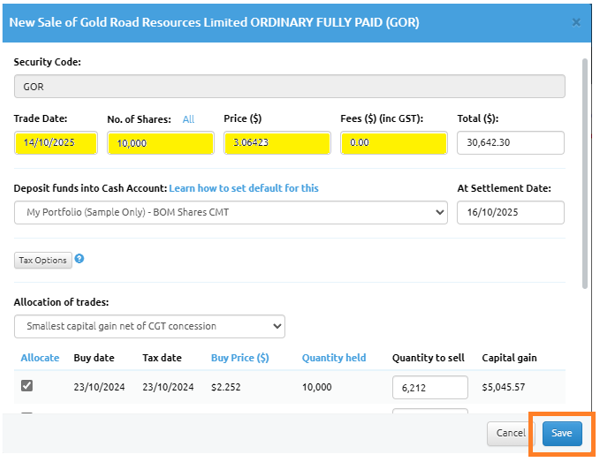Click the Tax Options button
This screenshot has width=603, height=462.
point(42,260)
